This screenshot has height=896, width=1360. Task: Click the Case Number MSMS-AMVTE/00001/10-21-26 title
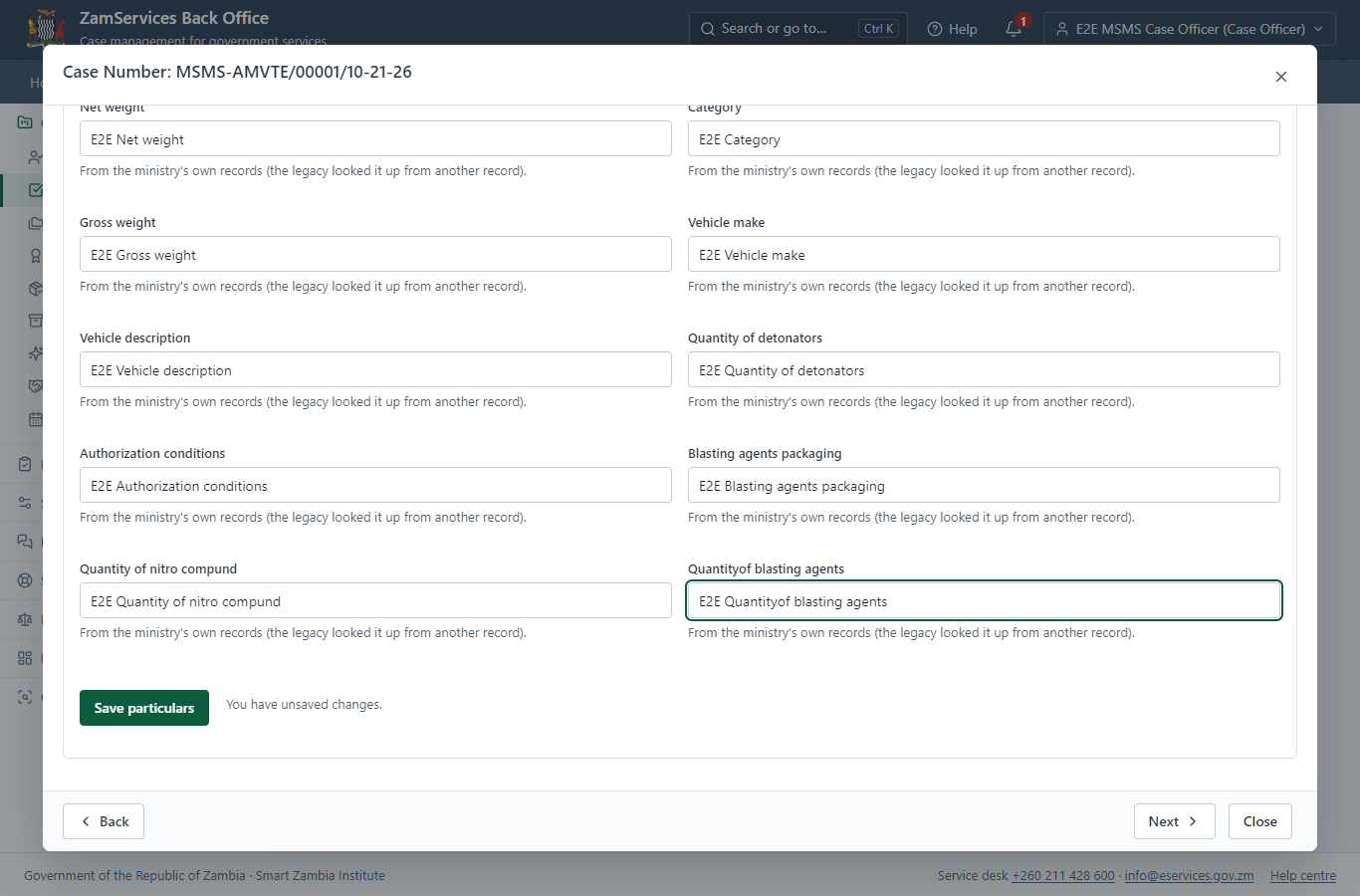[237, 72]
